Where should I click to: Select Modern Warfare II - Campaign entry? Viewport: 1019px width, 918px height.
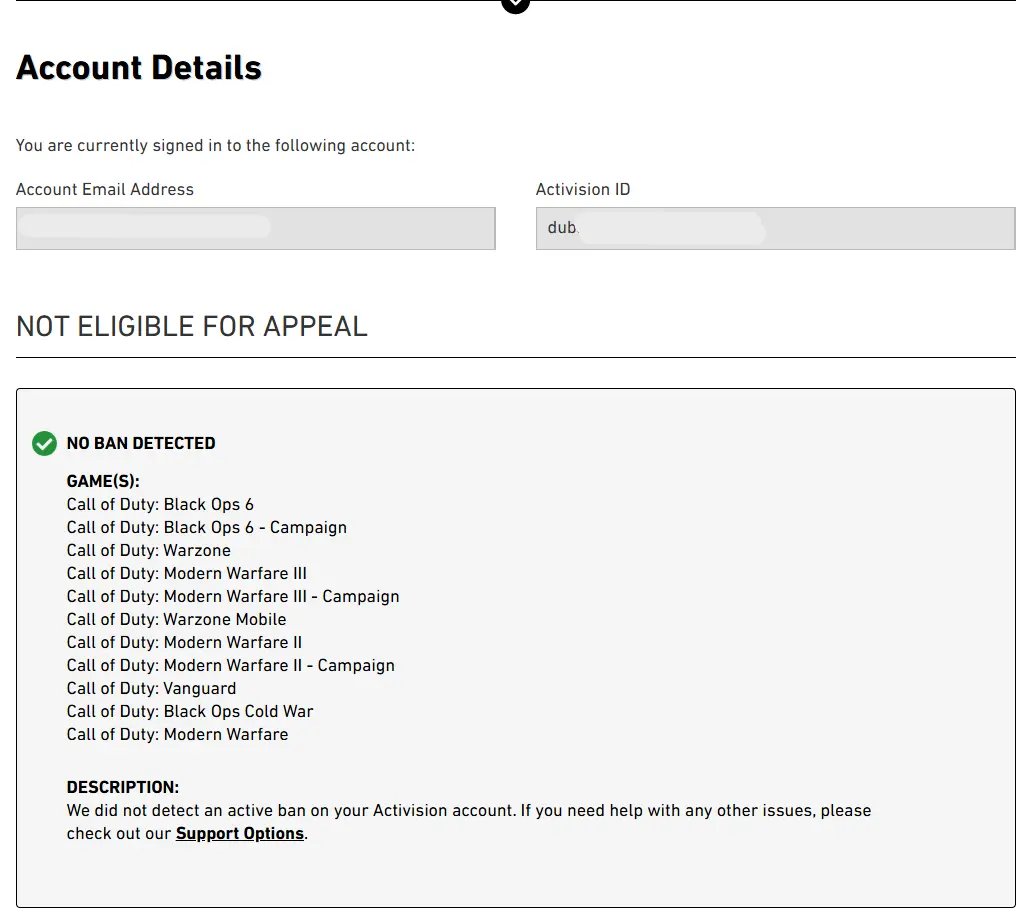230,665
